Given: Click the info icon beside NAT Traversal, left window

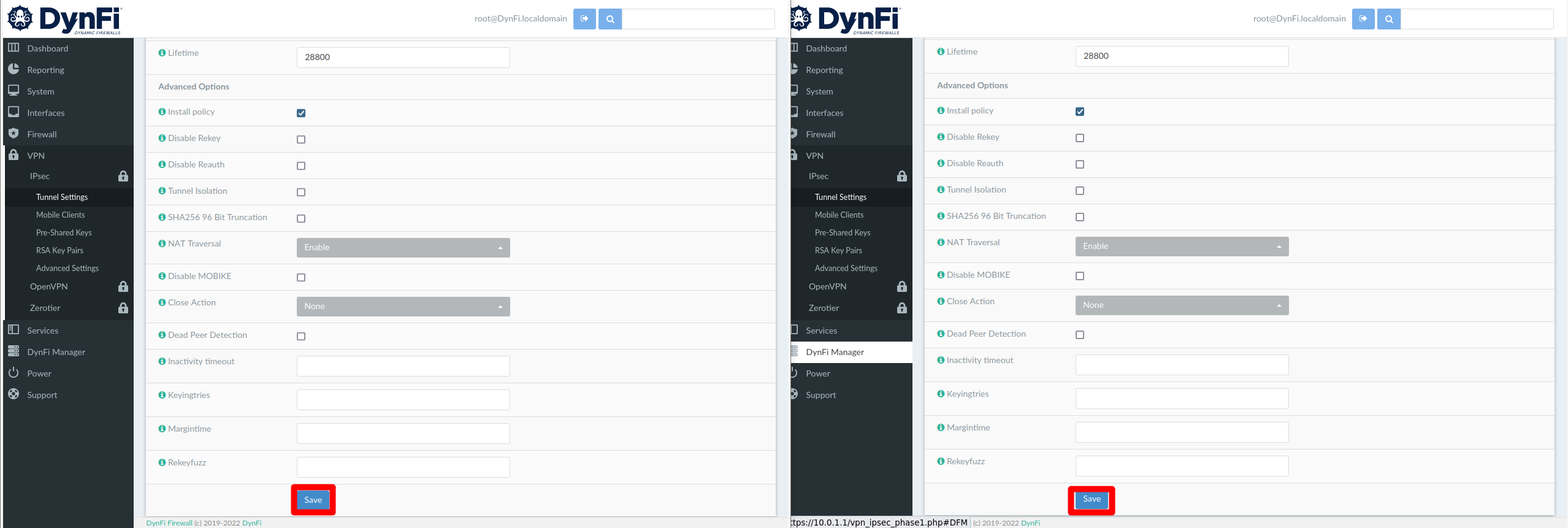Looking at the screenshot, I should coord(162,243).
